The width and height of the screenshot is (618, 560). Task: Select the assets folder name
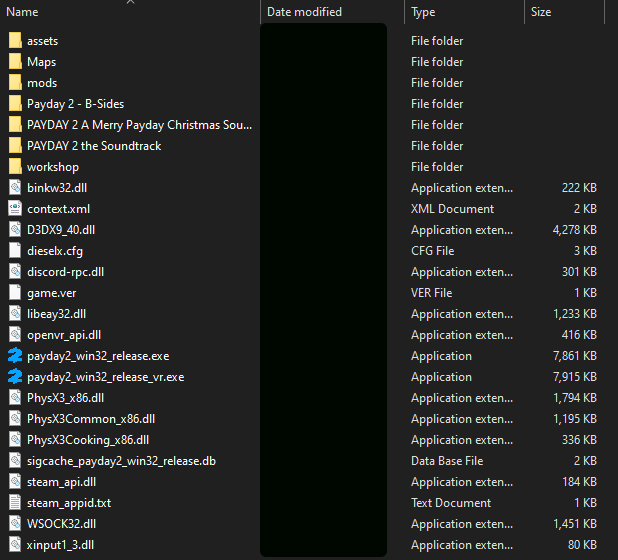pyautogui.click(x=43, y=41)
